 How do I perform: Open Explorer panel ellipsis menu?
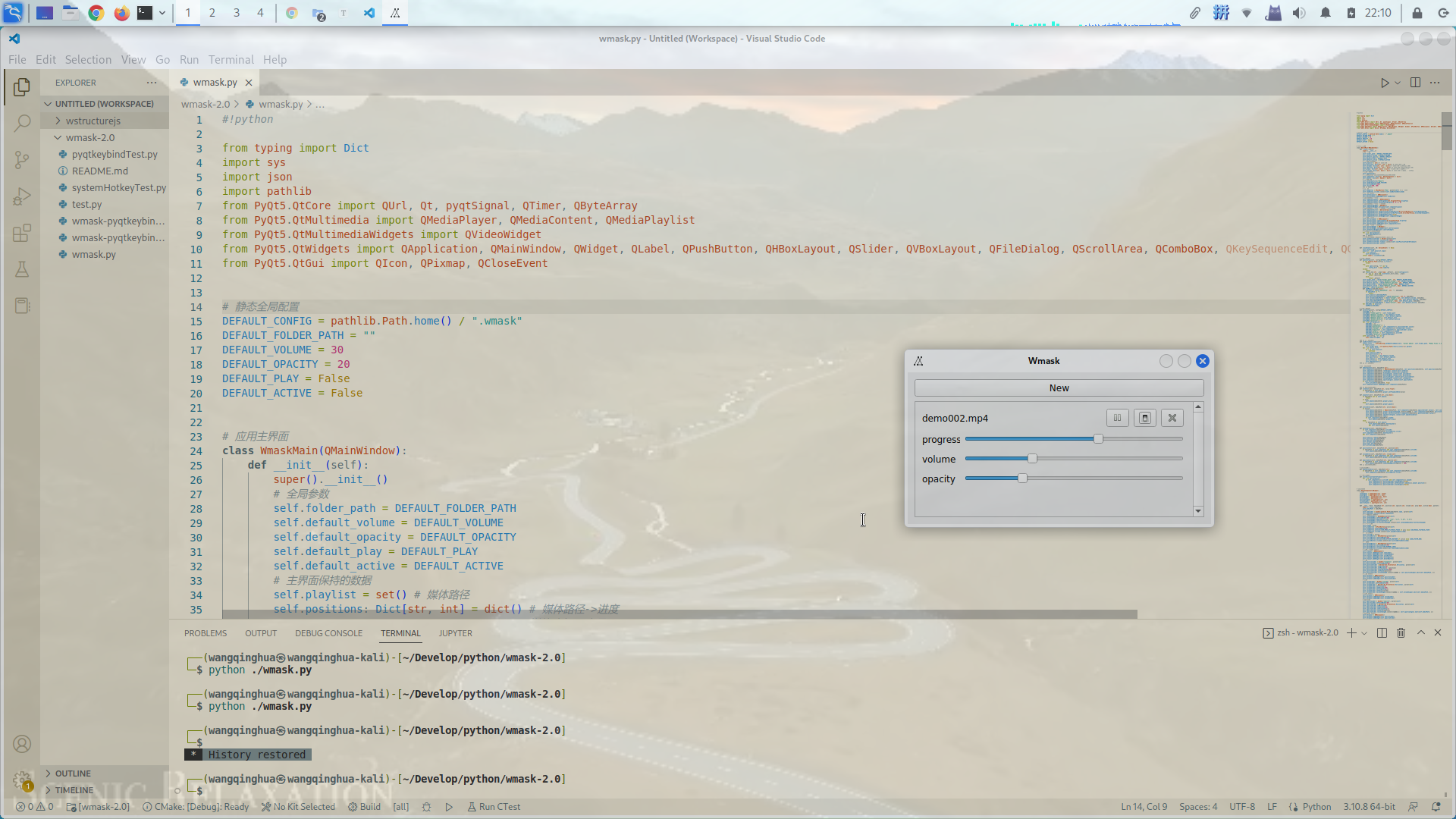point(152,83)
